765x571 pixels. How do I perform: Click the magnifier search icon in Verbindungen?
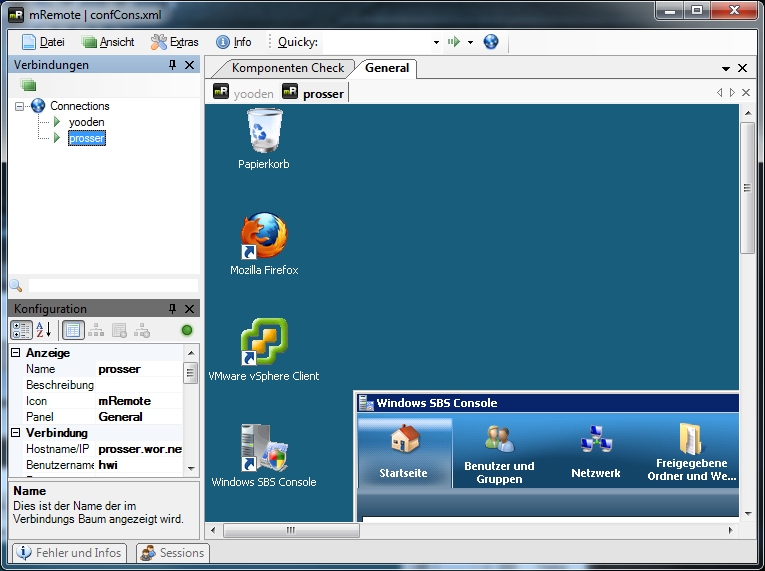[16, 286]
